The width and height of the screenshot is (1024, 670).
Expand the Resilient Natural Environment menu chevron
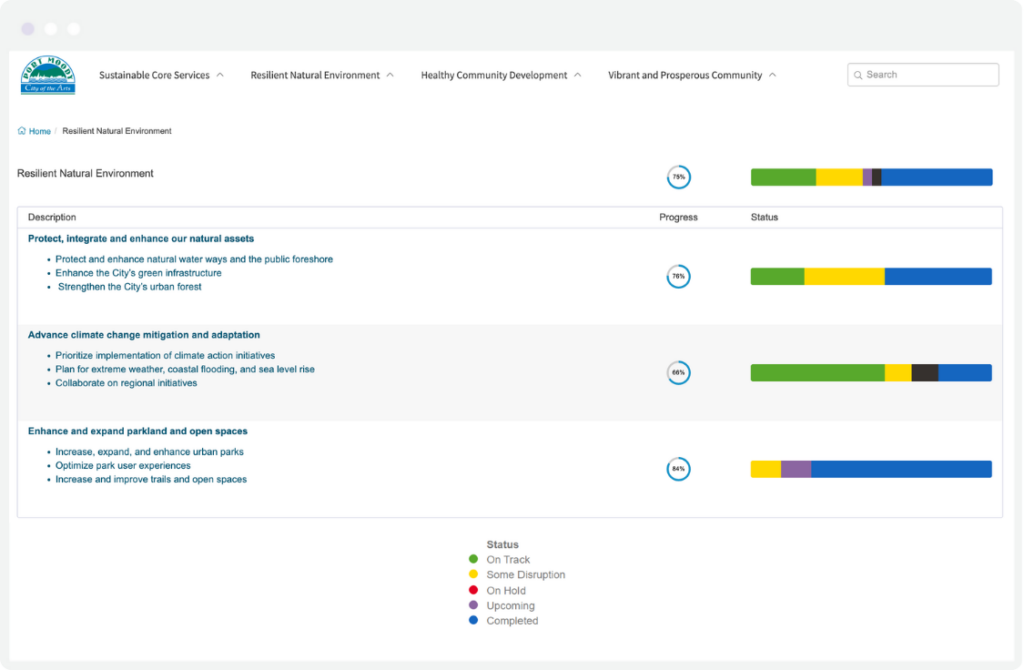pyautogui.click(x=390, y=75)
